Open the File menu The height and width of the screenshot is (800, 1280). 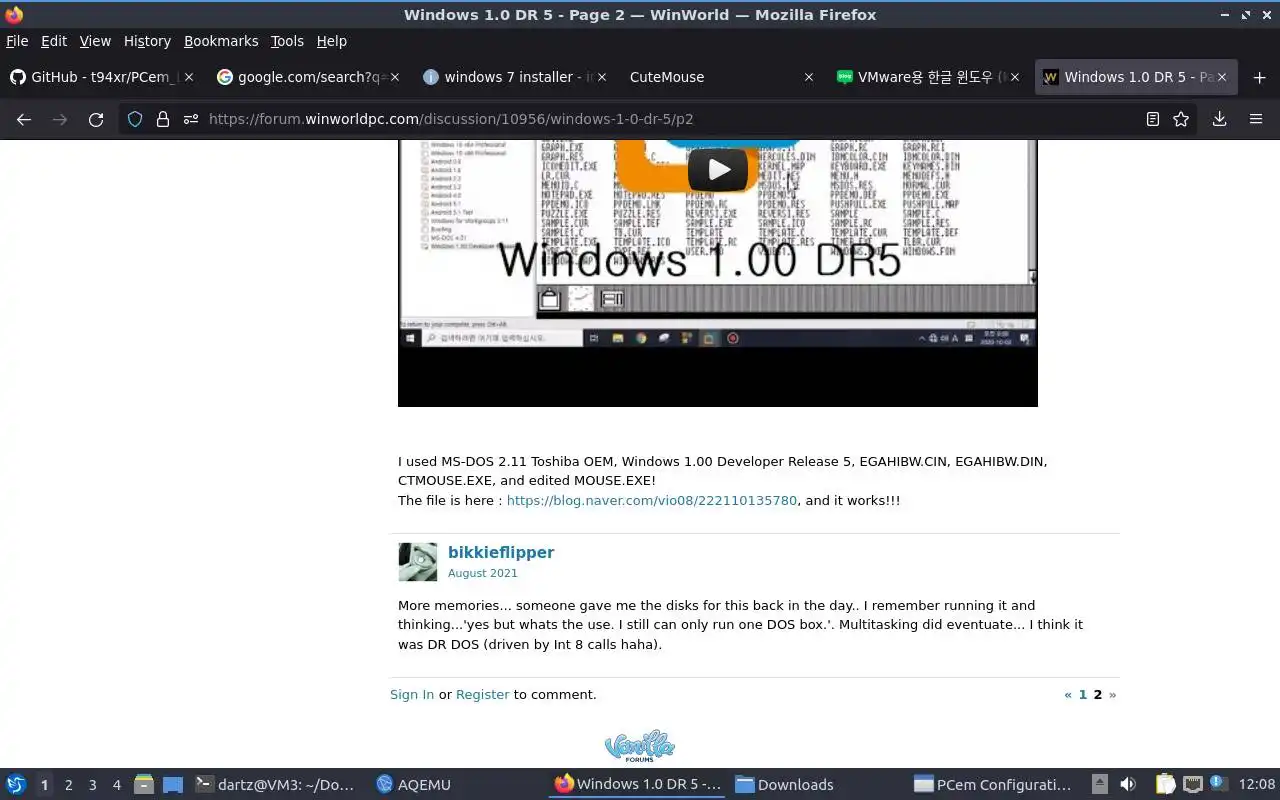click(17, 41)
